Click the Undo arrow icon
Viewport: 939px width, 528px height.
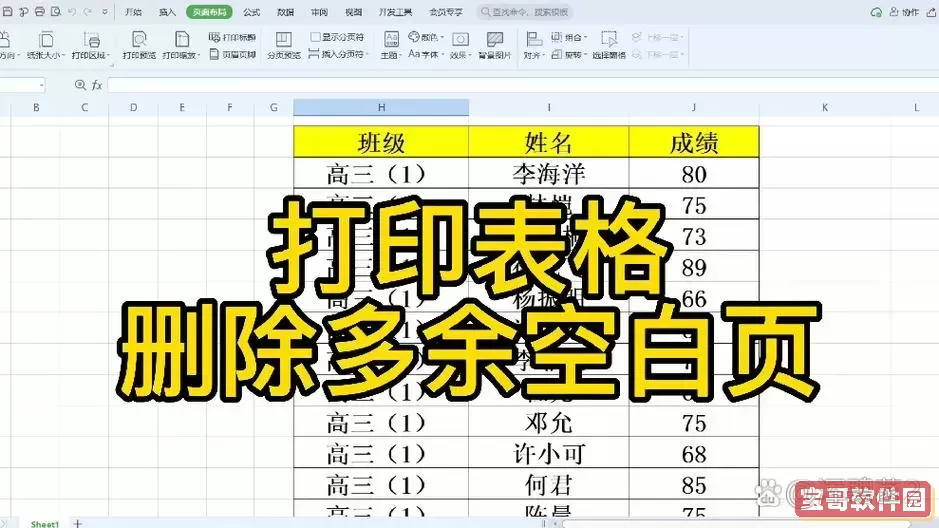coord(72,11)
